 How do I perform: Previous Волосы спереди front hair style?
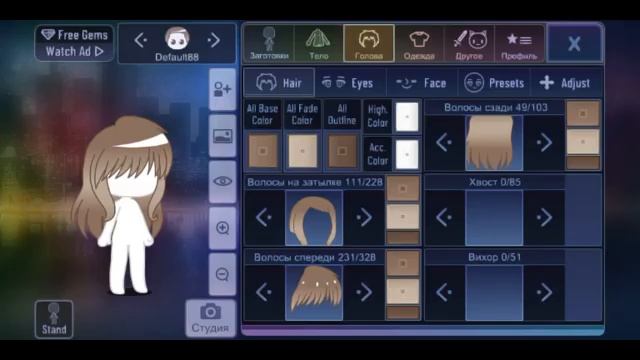coord(264,292)
